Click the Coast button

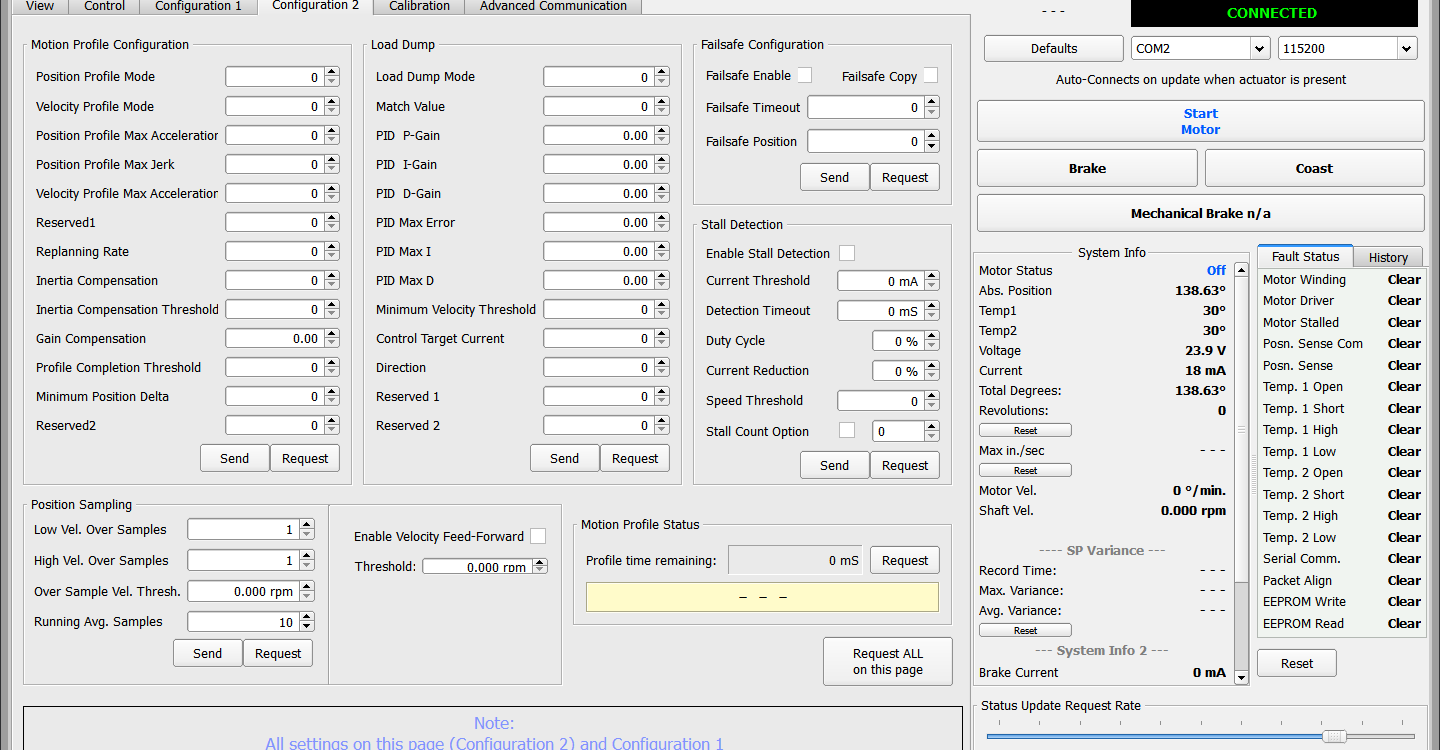1314,168
